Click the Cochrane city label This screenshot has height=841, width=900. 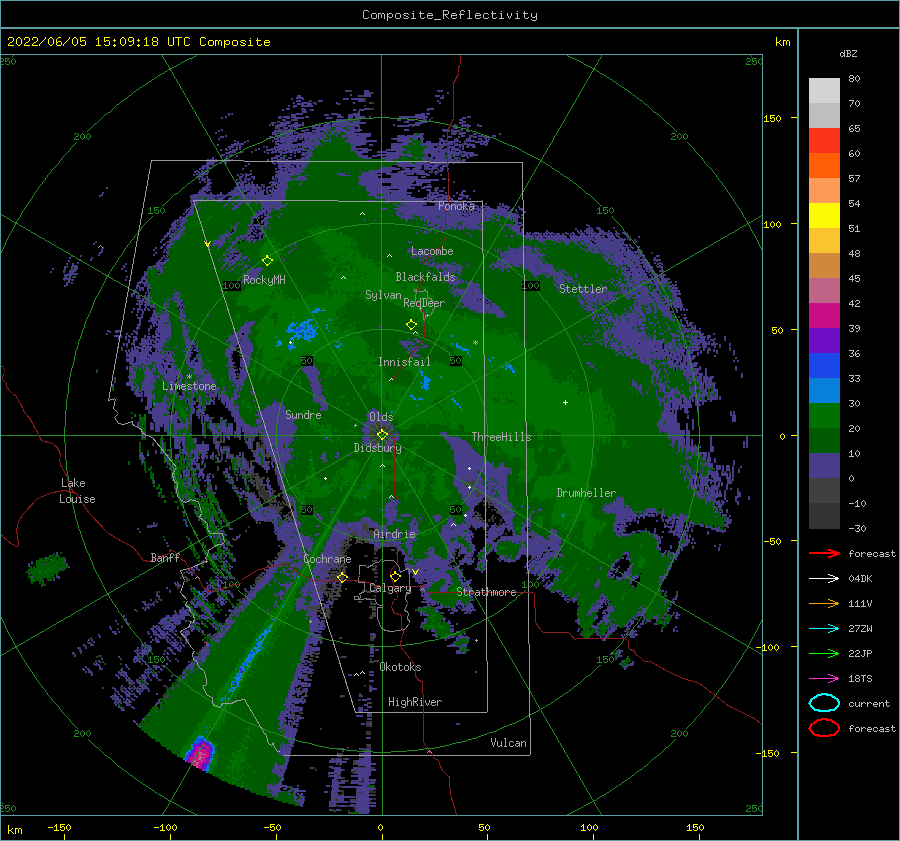[x=327, y=559]
